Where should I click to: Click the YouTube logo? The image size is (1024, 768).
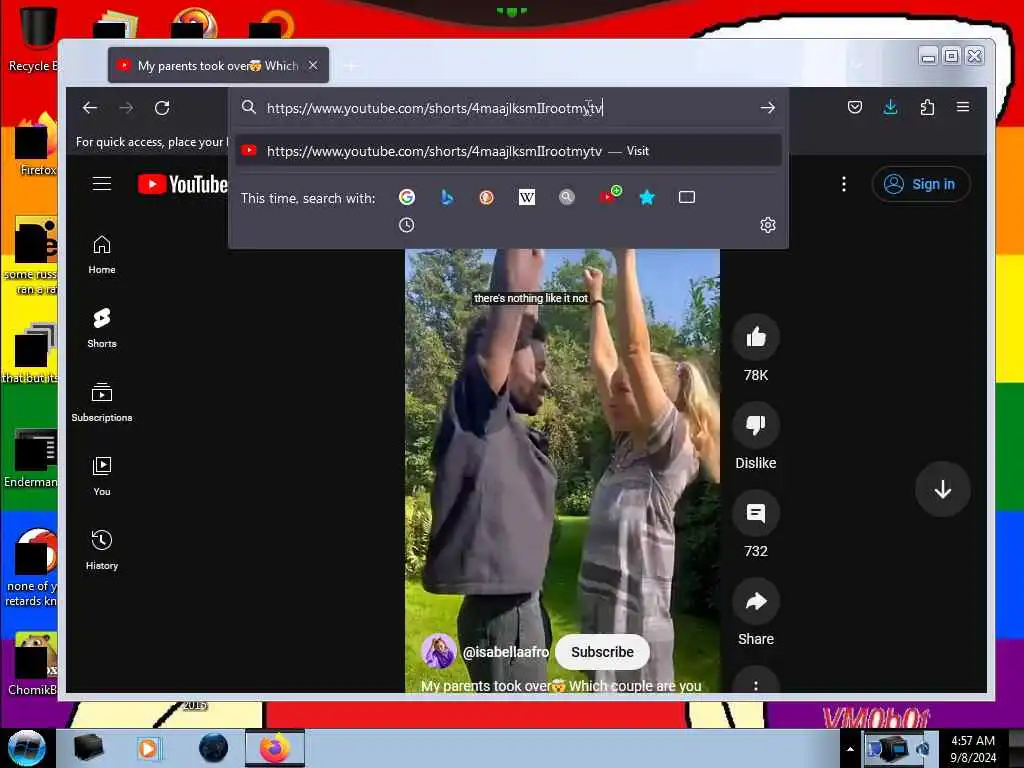(x=182, y=184)
